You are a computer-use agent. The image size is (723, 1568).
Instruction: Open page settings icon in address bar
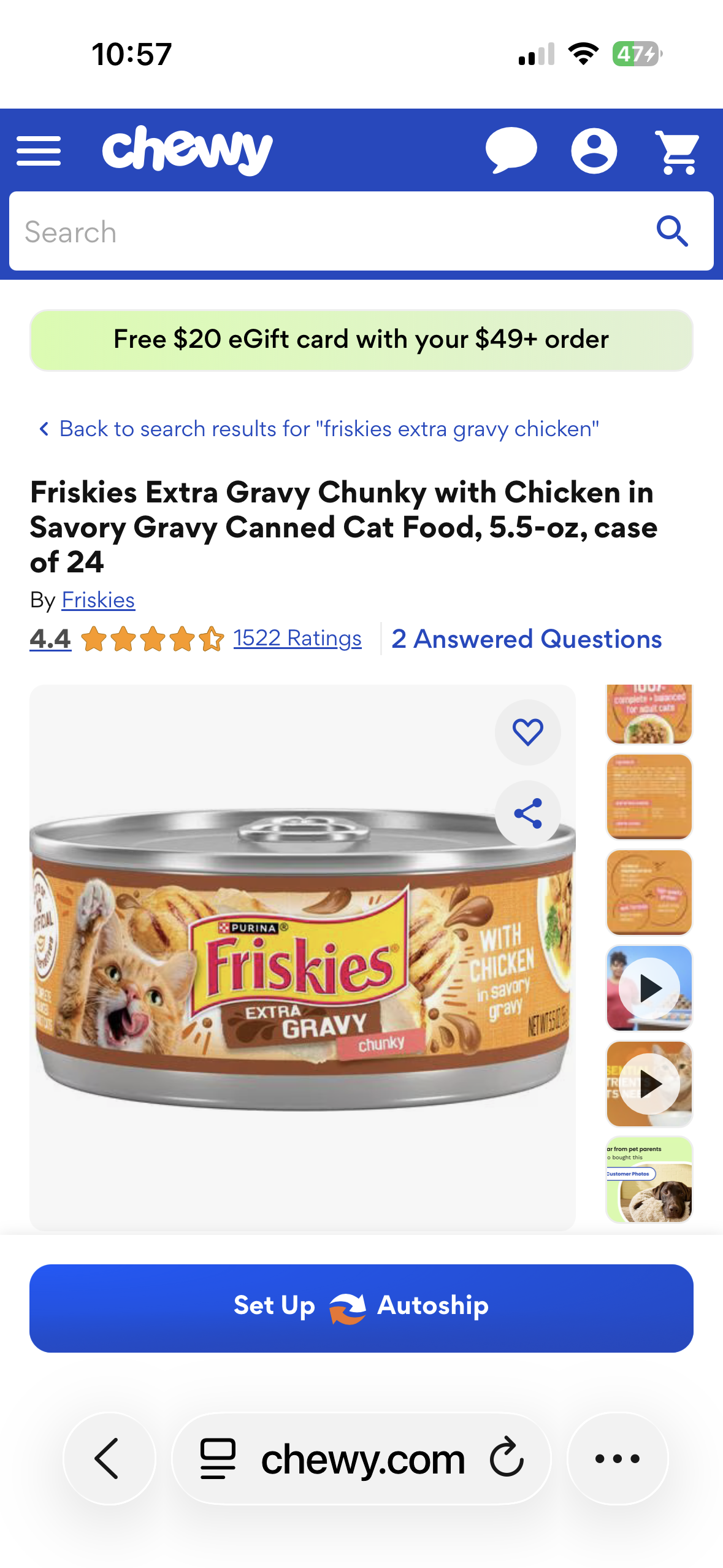(x=218, y=1458)
